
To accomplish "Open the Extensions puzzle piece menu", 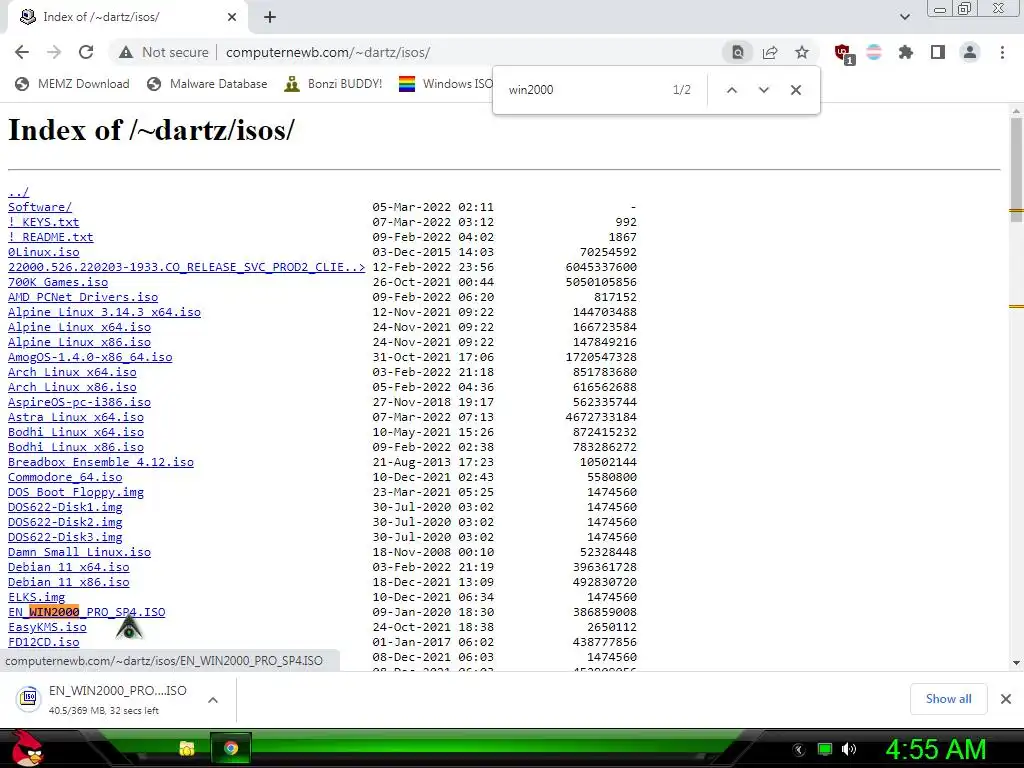I will pyautogui.click(x=906, y=52).
